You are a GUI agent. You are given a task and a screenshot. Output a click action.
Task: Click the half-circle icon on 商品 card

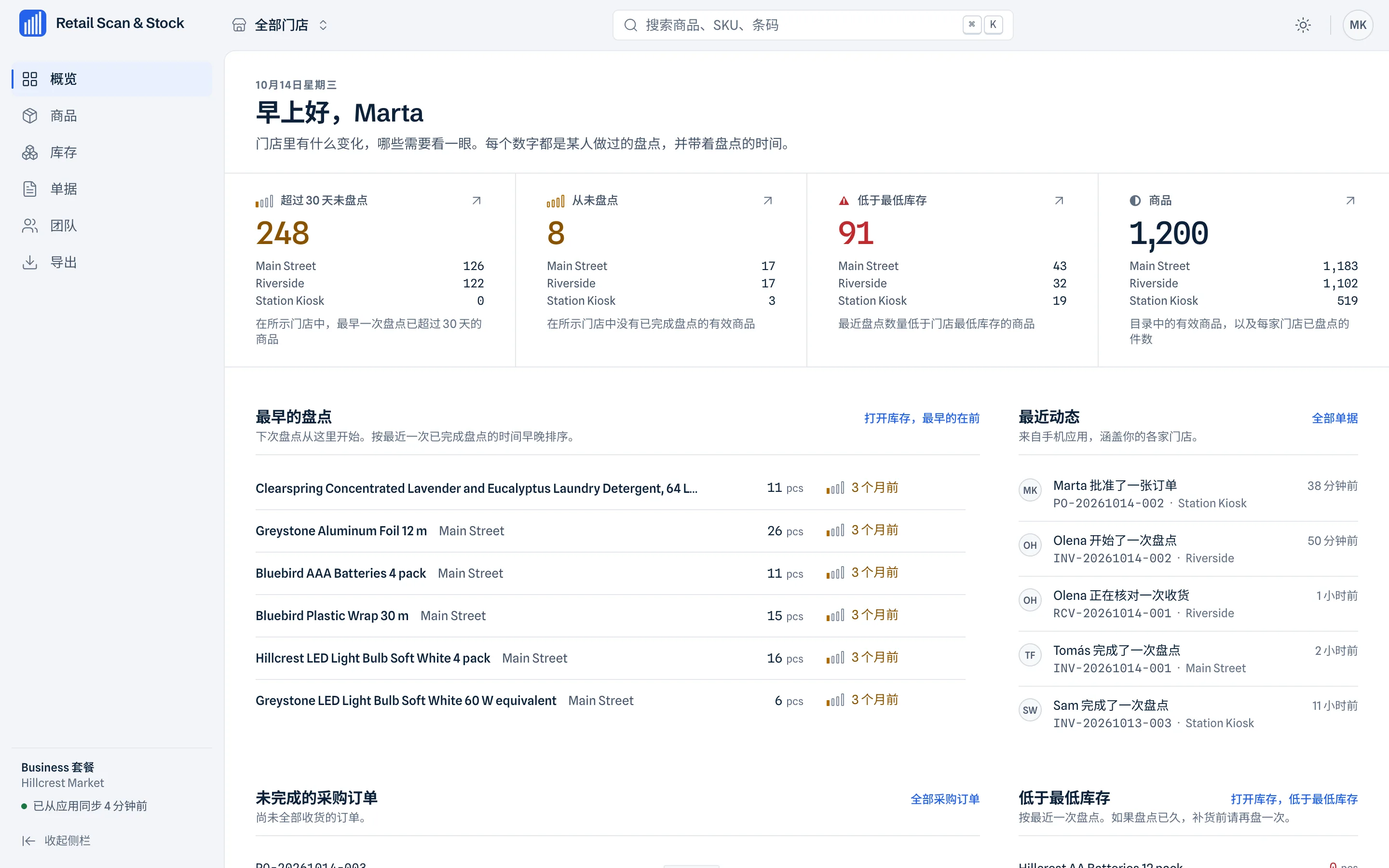tap(1135, 201)
